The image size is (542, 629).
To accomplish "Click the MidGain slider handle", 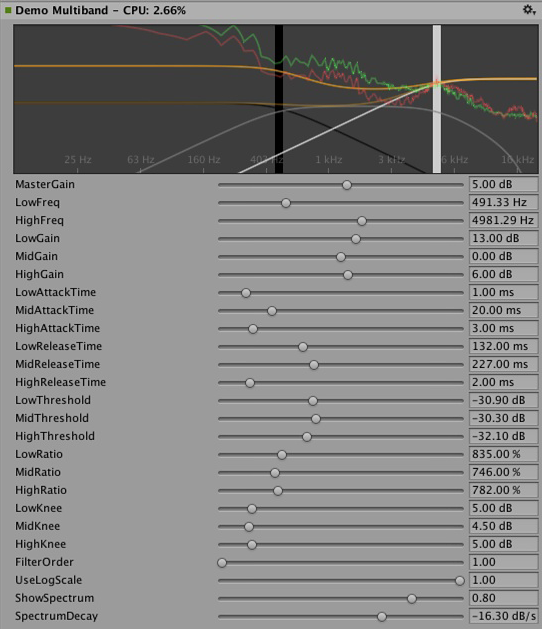I will (x=341, y=257).
